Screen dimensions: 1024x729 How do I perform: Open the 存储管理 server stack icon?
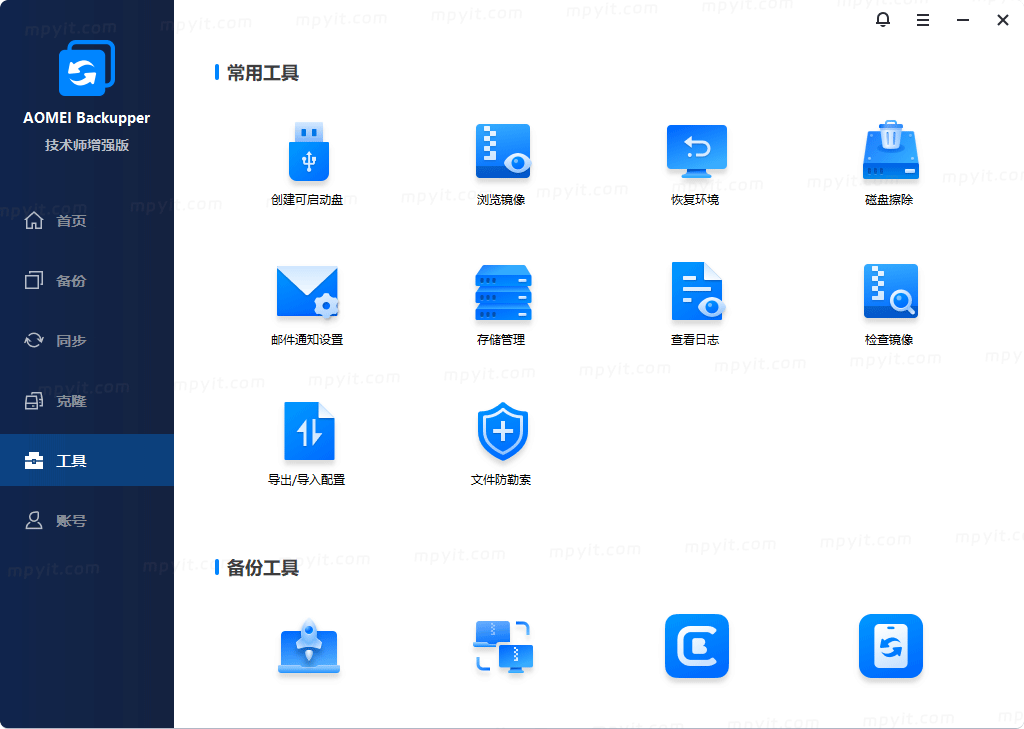click(503, 292)
